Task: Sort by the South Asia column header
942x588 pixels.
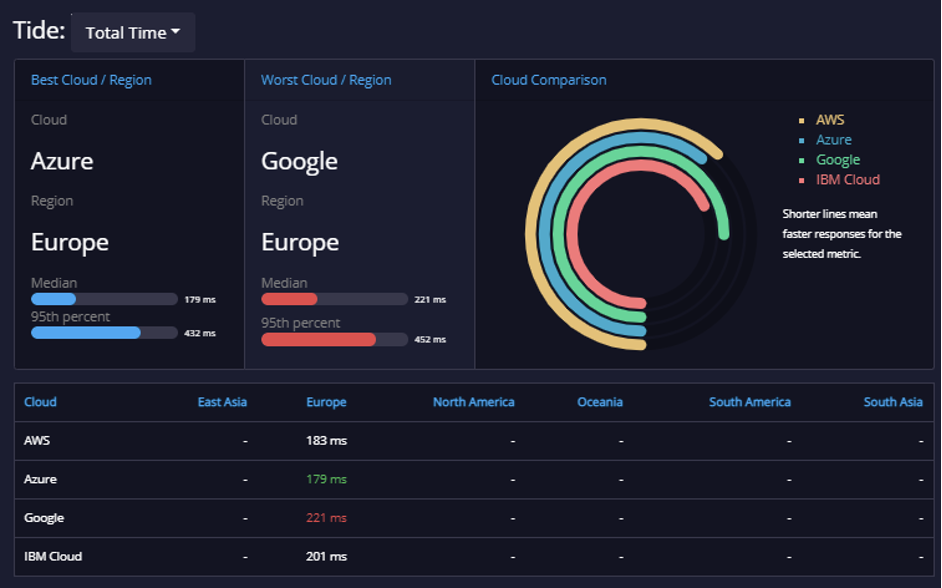Action: coord(893,402)
